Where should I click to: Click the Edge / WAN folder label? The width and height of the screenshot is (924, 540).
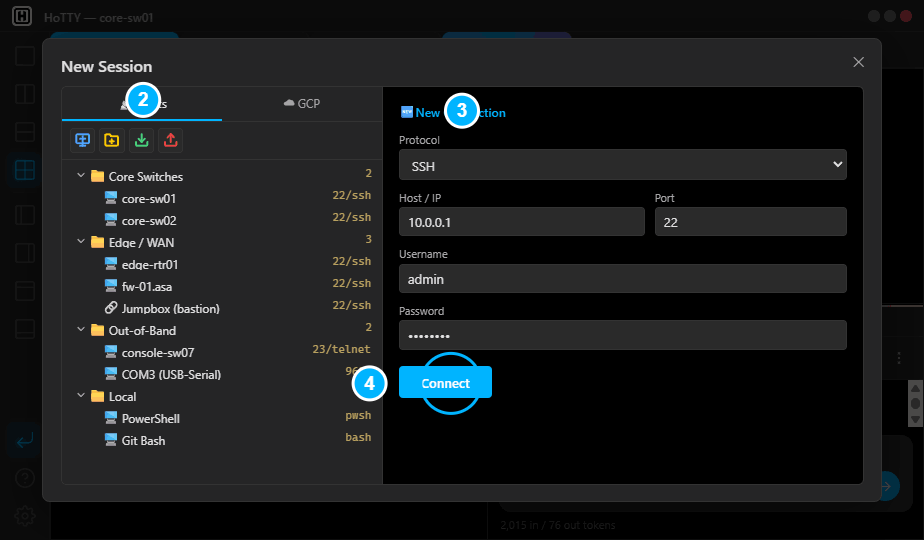(141, 242)
